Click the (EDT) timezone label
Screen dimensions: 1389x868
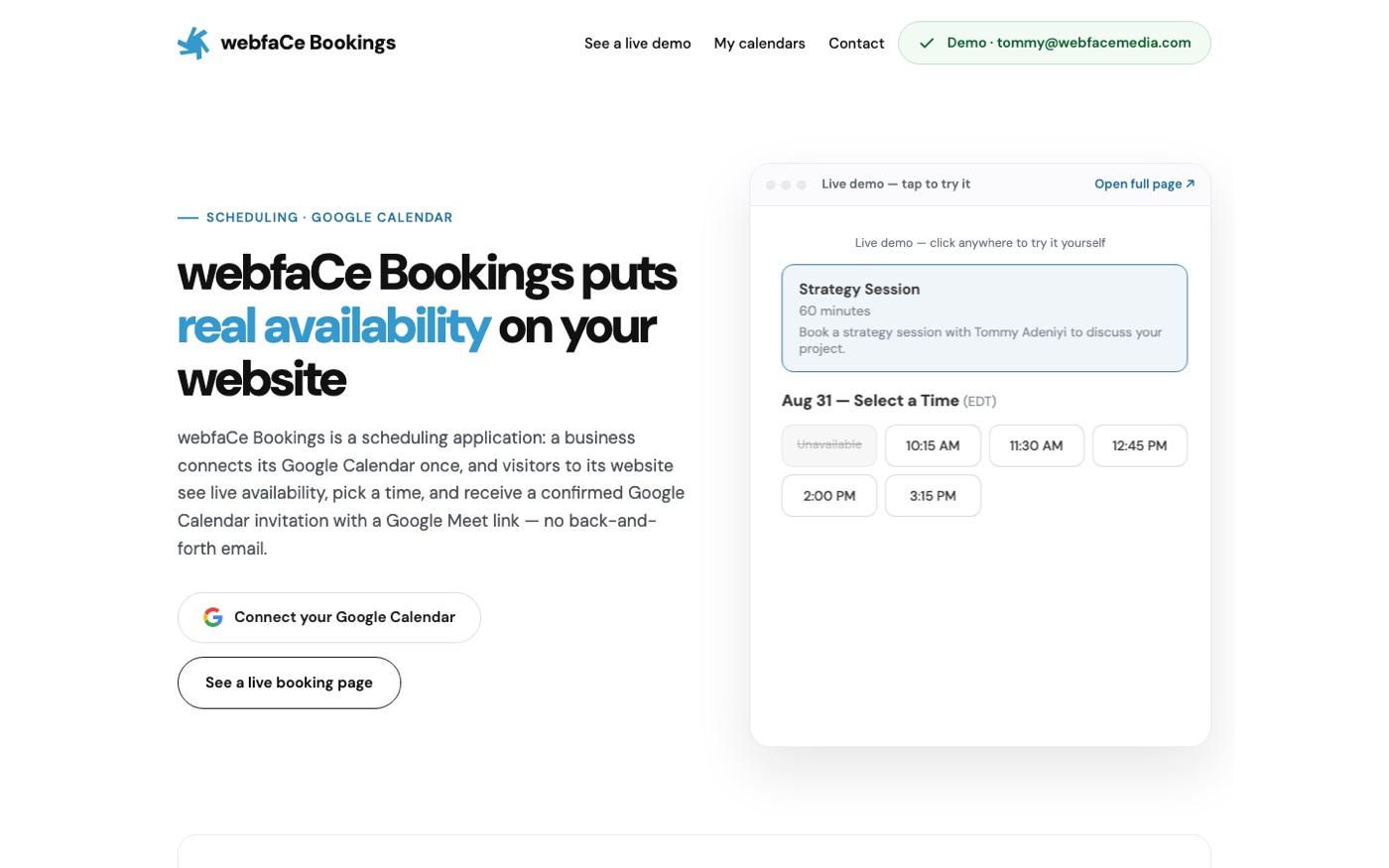click(979, 402)
